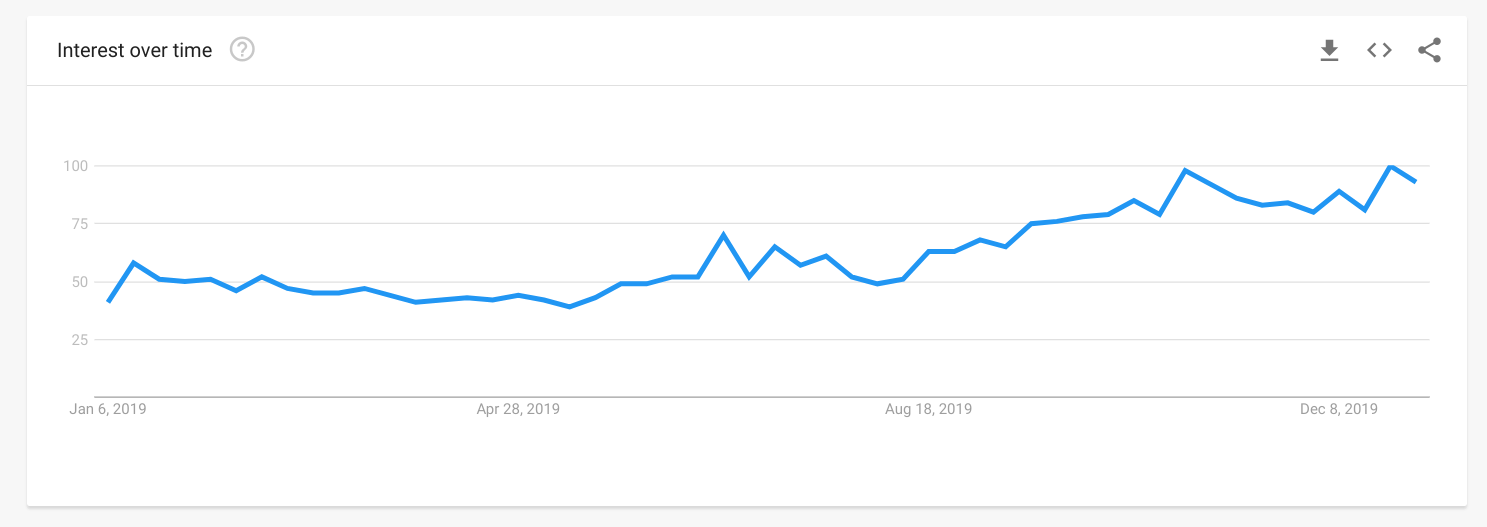Click the Interest over time heading

(x=135, y=50)
